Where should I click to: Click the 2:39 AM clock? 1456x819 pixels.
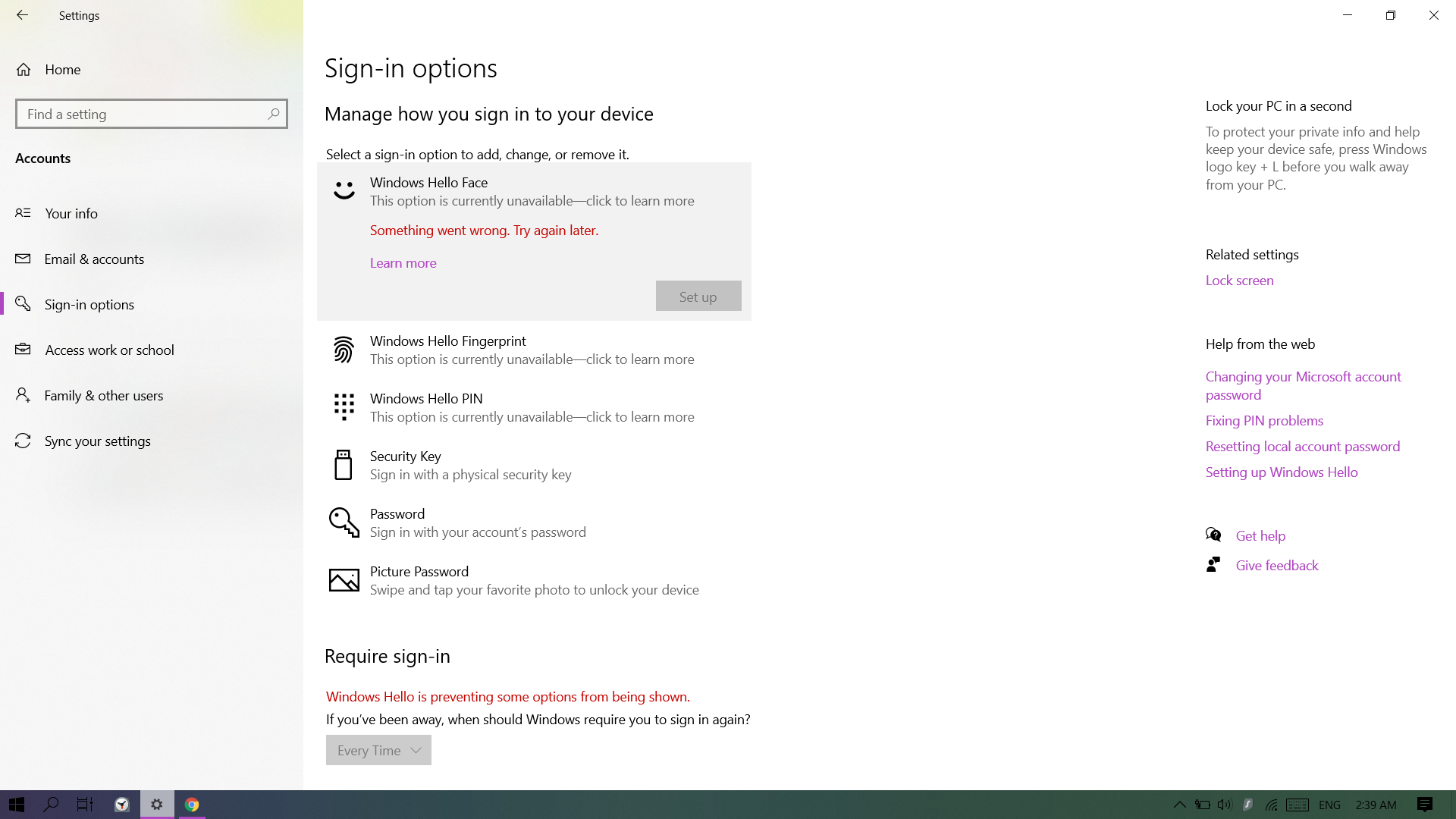click(x=1376, y=805)
